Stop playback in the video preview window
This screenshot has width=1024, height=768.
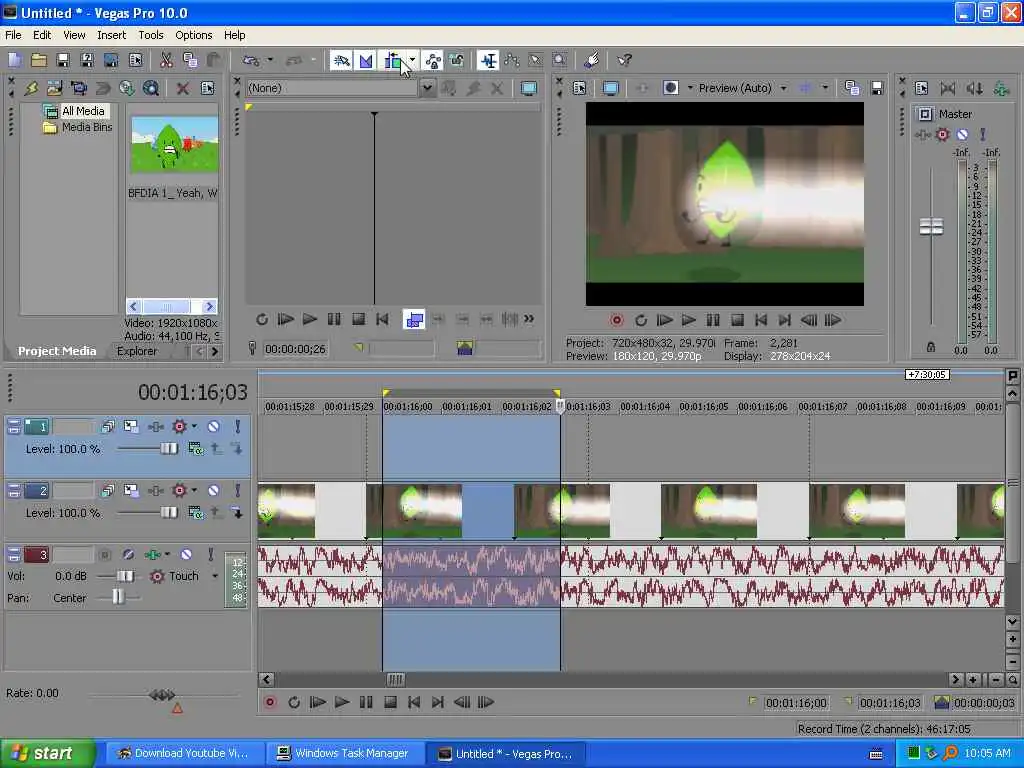click(737, 320)
